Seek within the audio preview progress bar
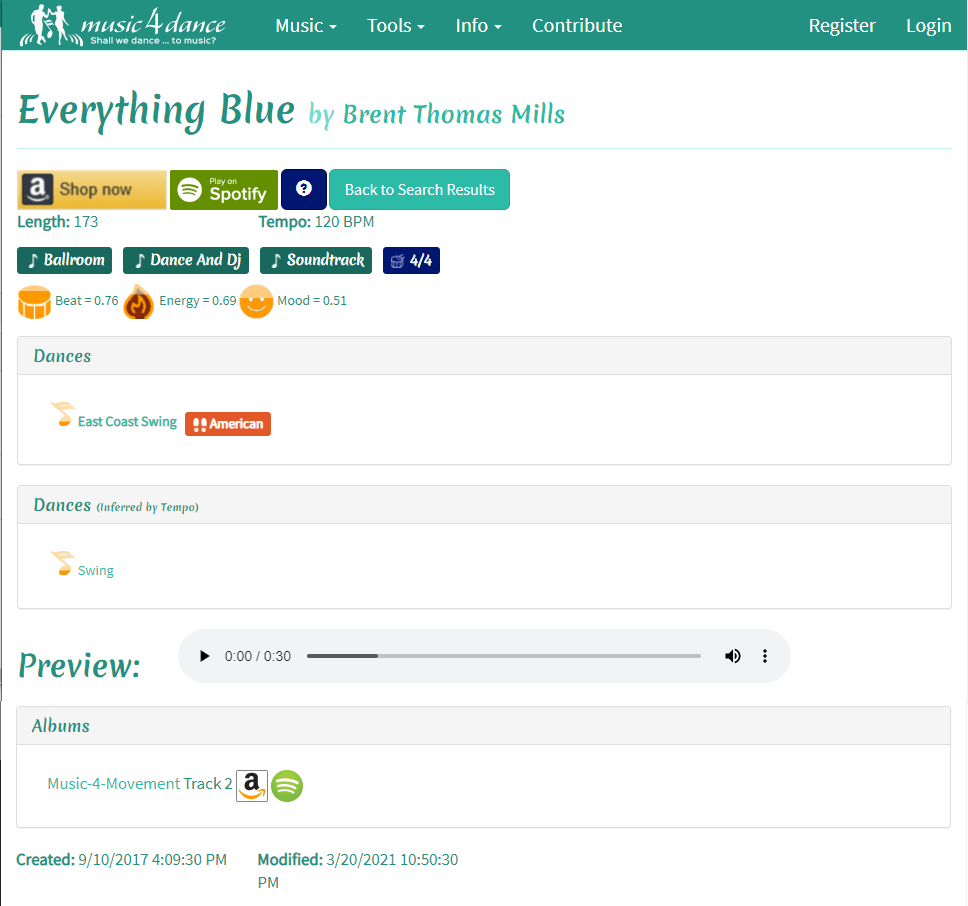Image resolution: width=968 pixels, height=906 pixels. (503, 656)
